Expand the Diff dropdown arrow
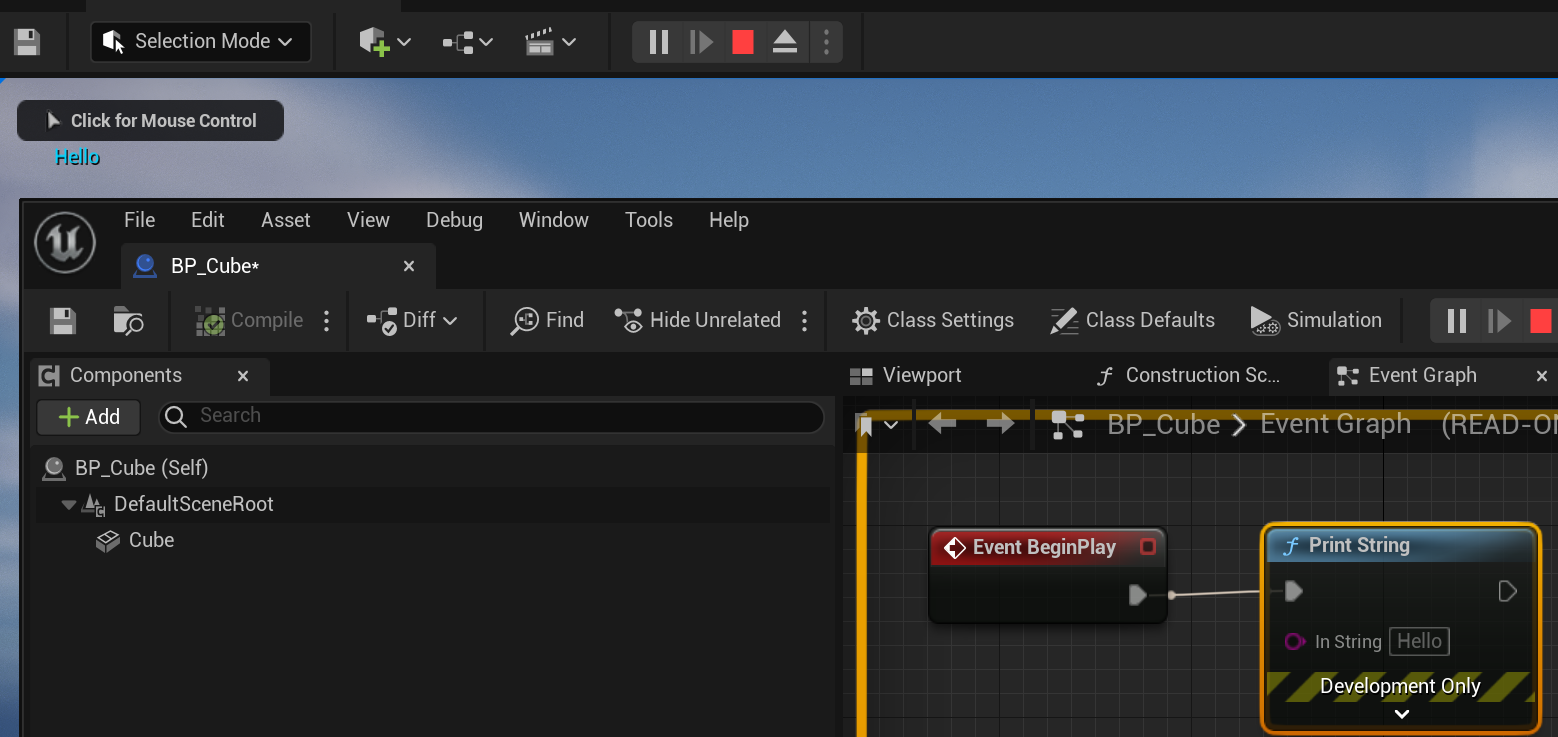 [x=450, y=320]
